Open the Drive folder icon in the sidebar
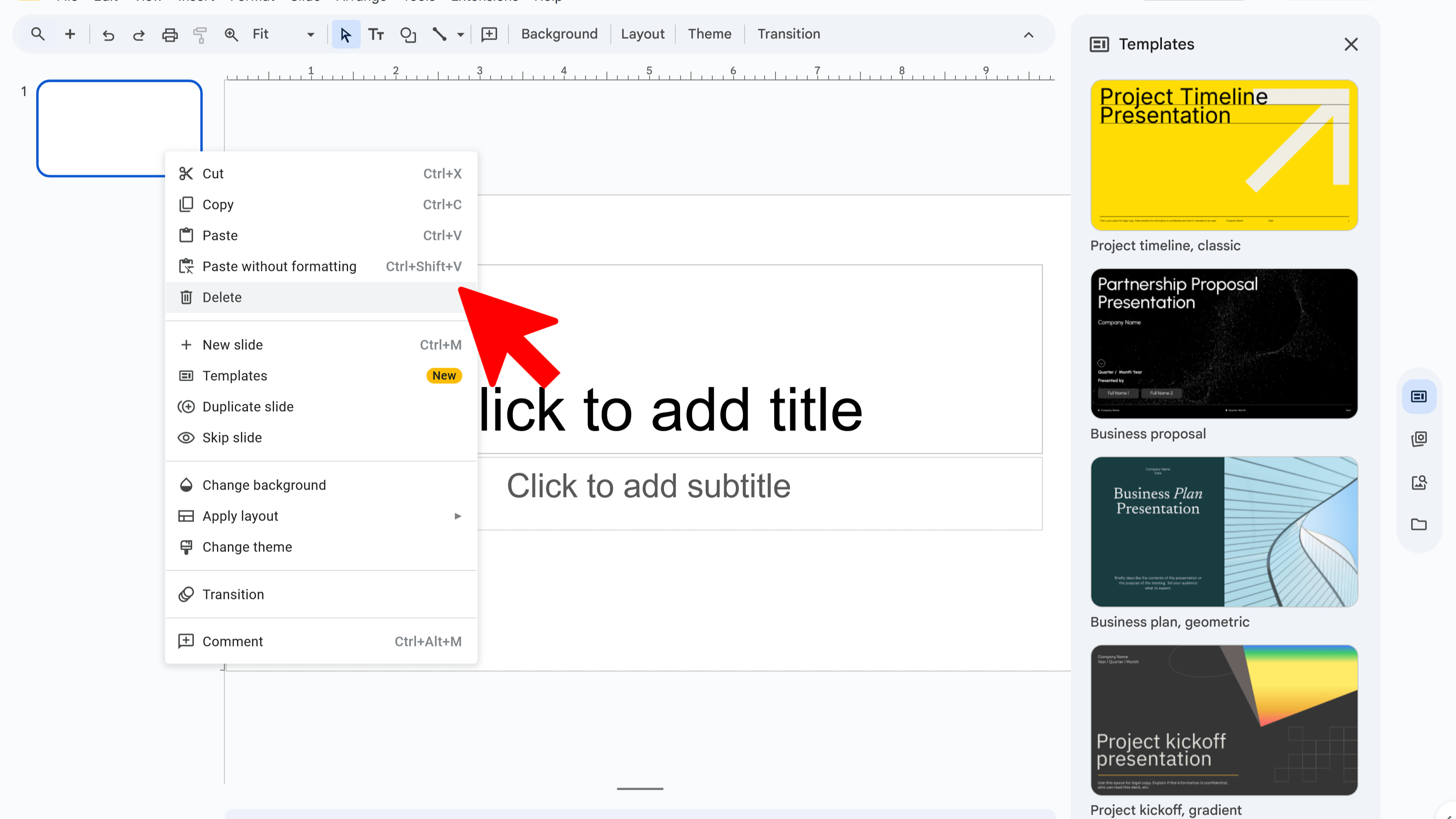This screenshot has width=1456, height=819. click(x=1419, y=525)
